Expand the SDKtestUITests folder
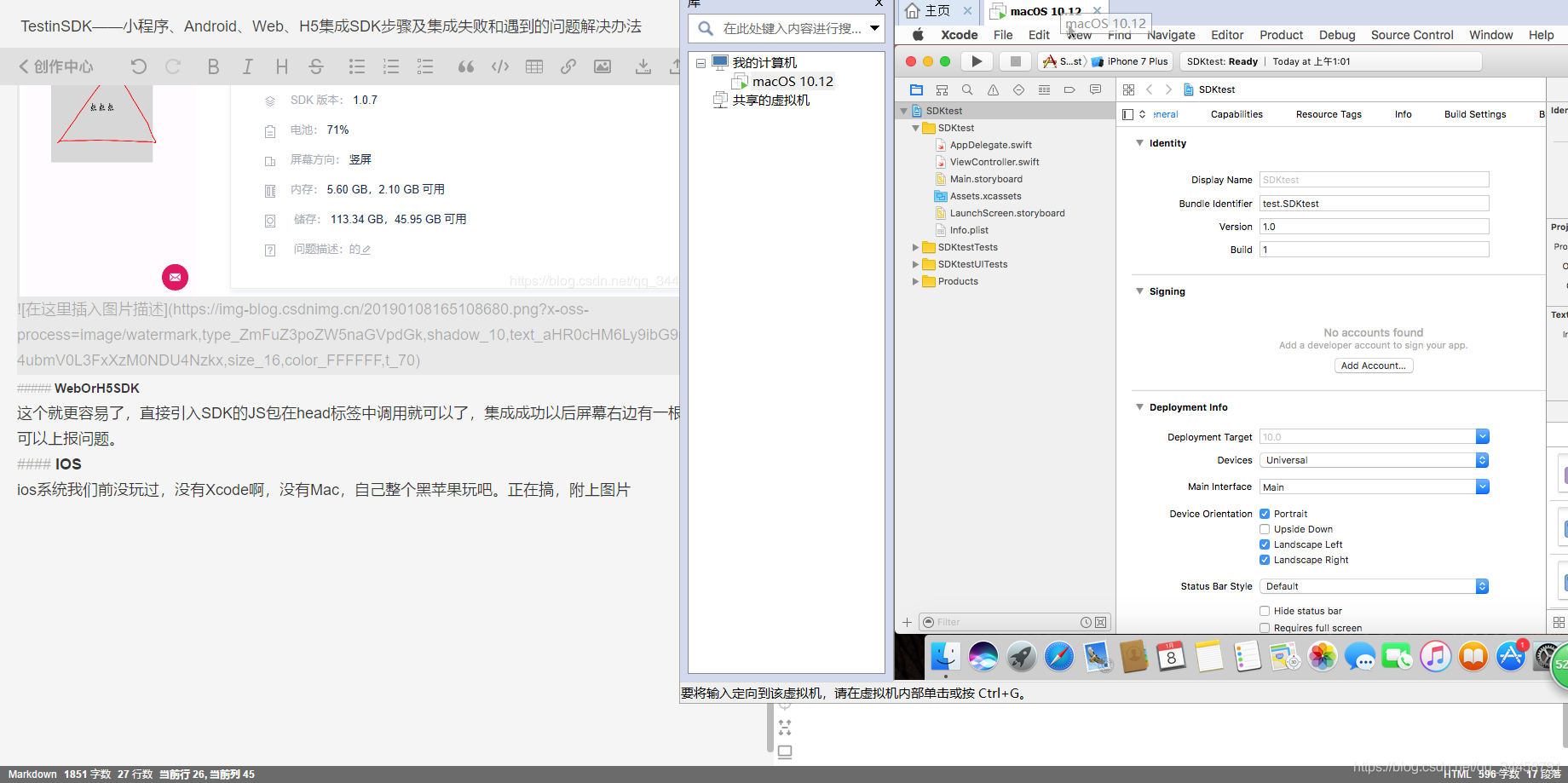 point(916,264)
